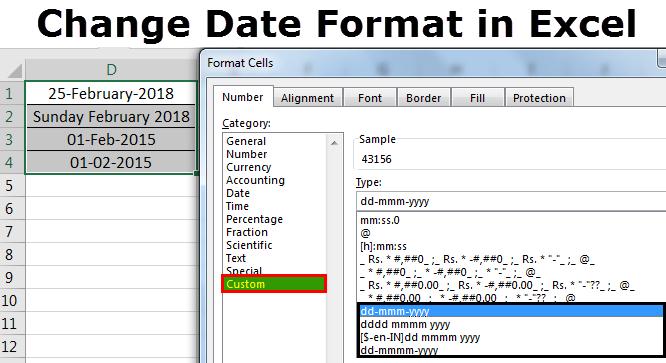Choose the Currency category
The image size is (666, 363).
click(x=248, y=167)
